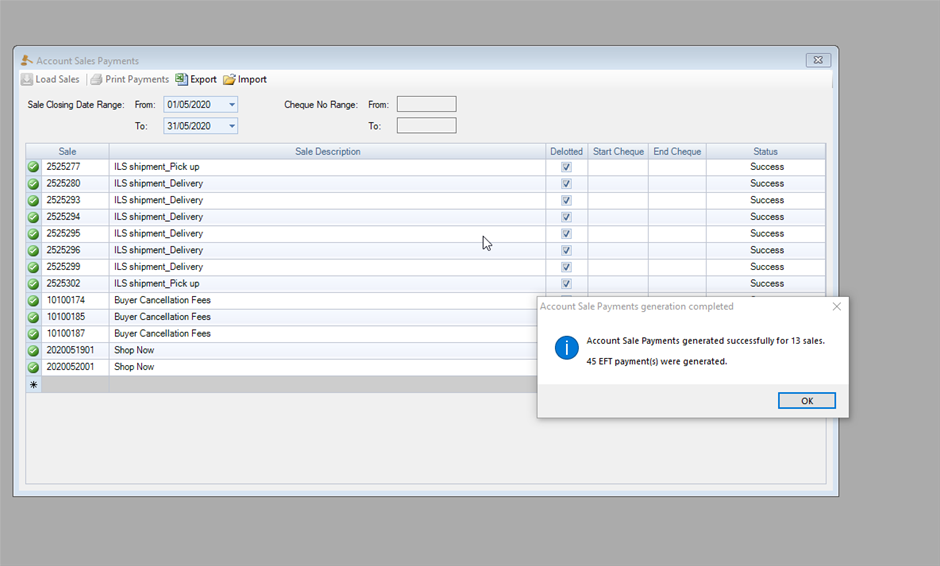Toggle Delotted checkbox for sale 2525294
Image resolution: width=940 pixels, height=566 pixels.
pos(566,217)
